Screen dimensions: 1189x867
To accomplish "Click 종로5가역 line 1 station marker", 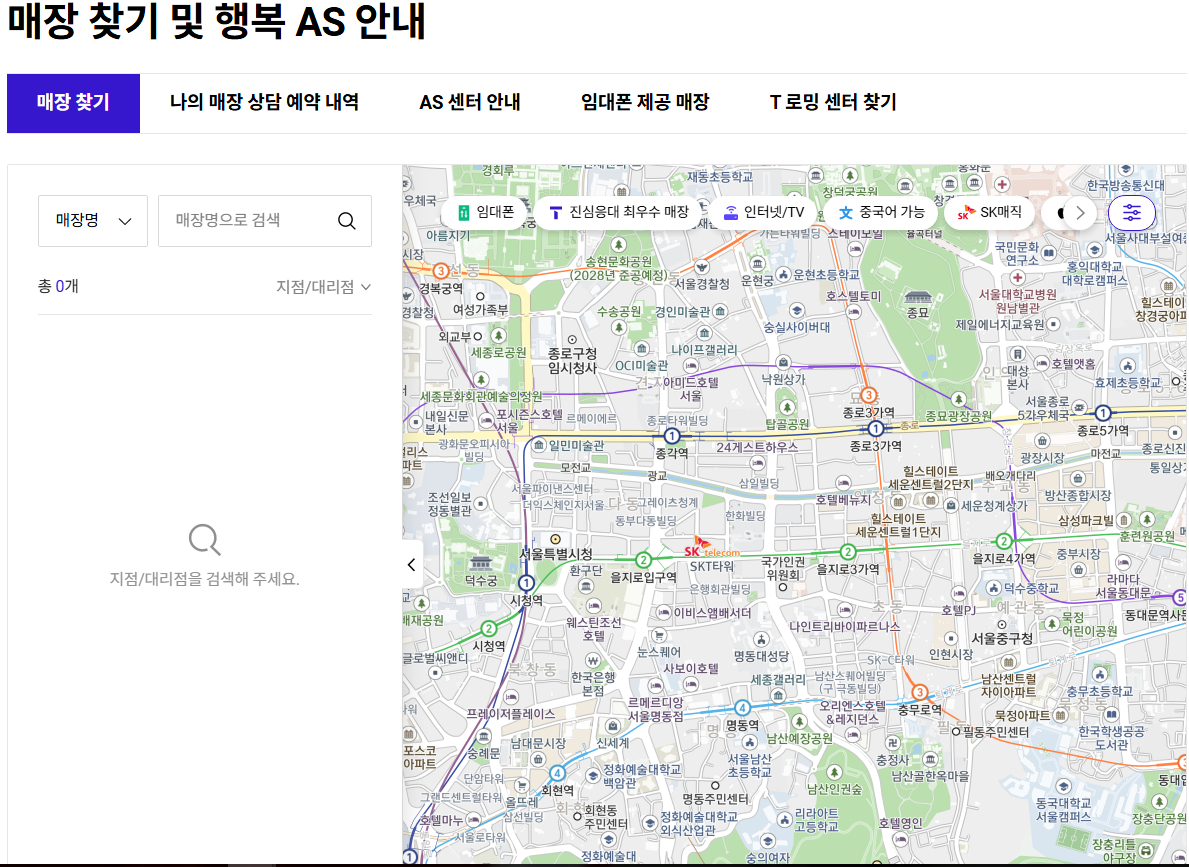I will (1103, 413).
